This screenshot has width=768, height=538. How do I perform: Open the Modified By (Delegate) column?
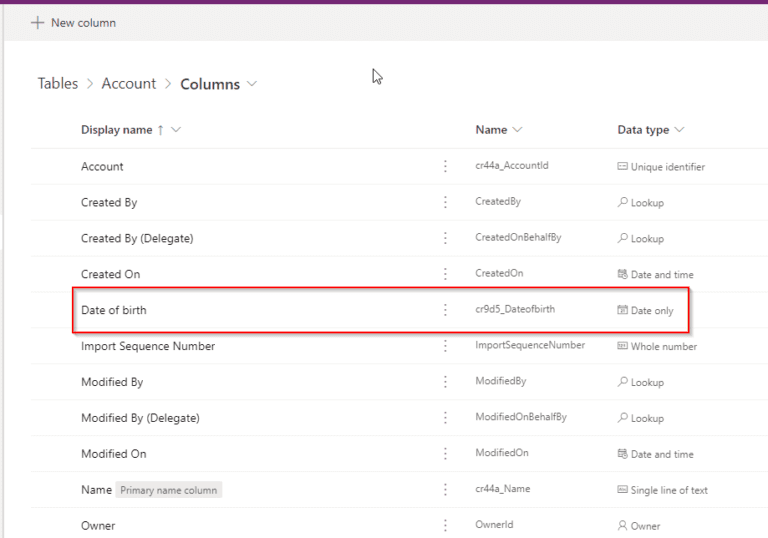pyautogui.click(x=140, y=418)
